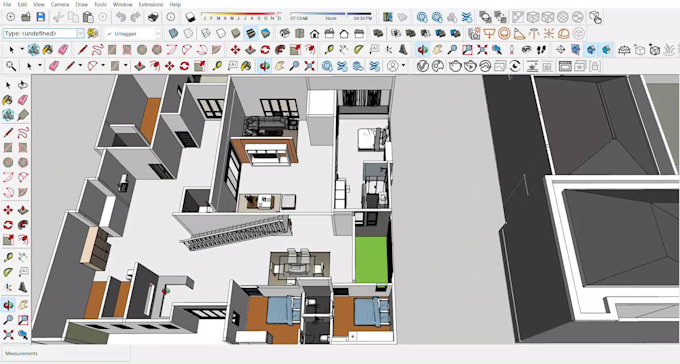Expand the Rectangle shapes dropdown arrow in Getting Started row
Image resolution: width=680 pixels, height=364 pixels.
coord(126,66)
